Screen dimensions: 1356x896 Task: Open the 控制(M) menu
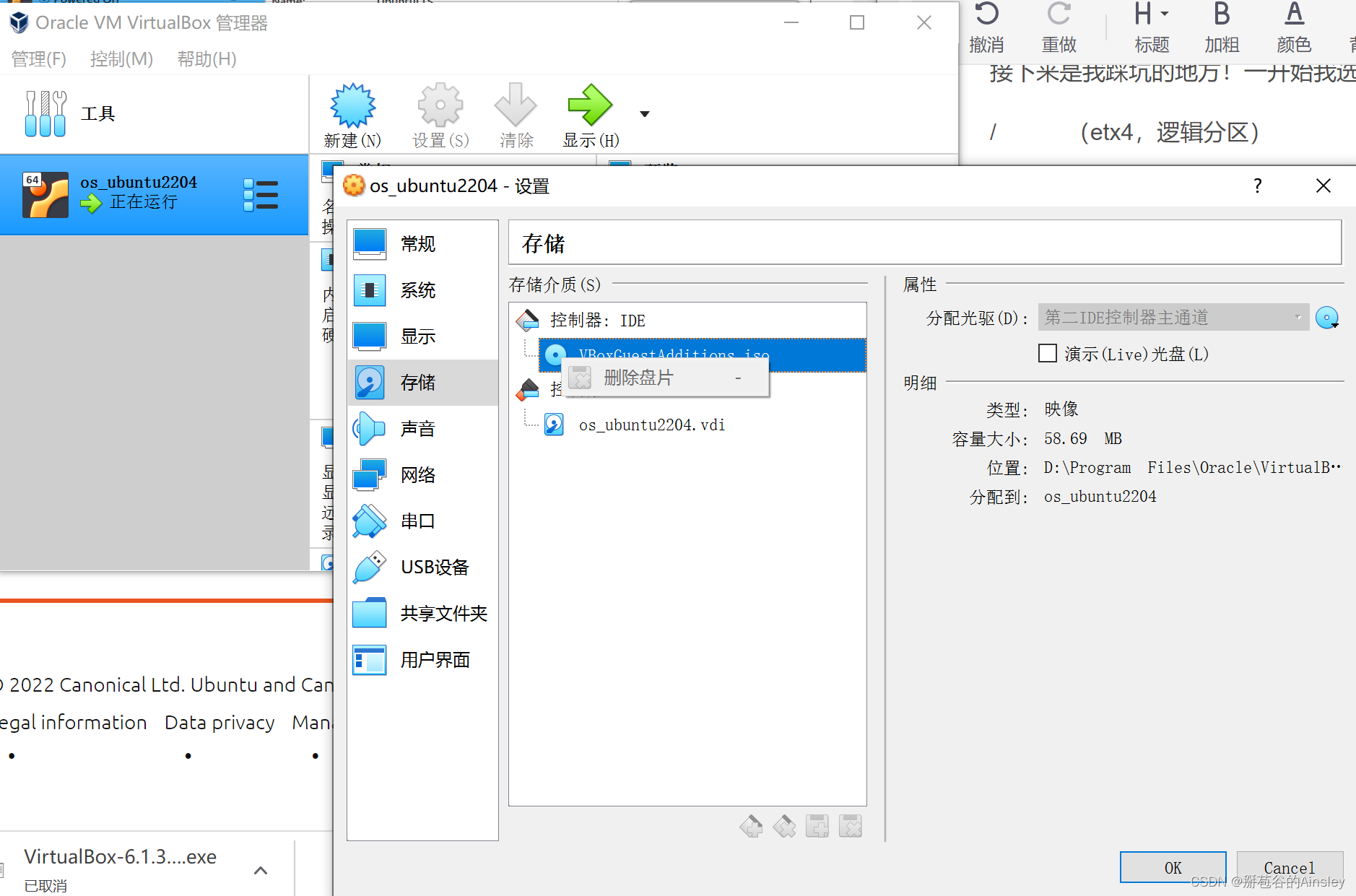click(121, 59)
